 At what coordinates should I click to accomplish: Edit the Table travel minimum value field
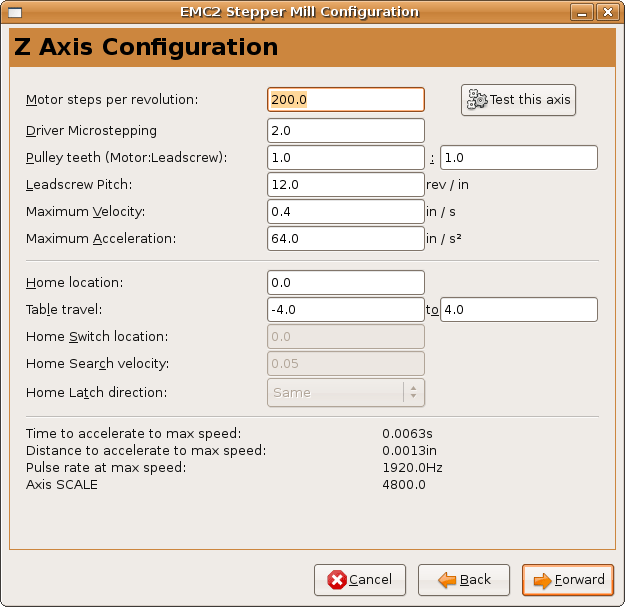pyautogui.click(x=346, y=310)
